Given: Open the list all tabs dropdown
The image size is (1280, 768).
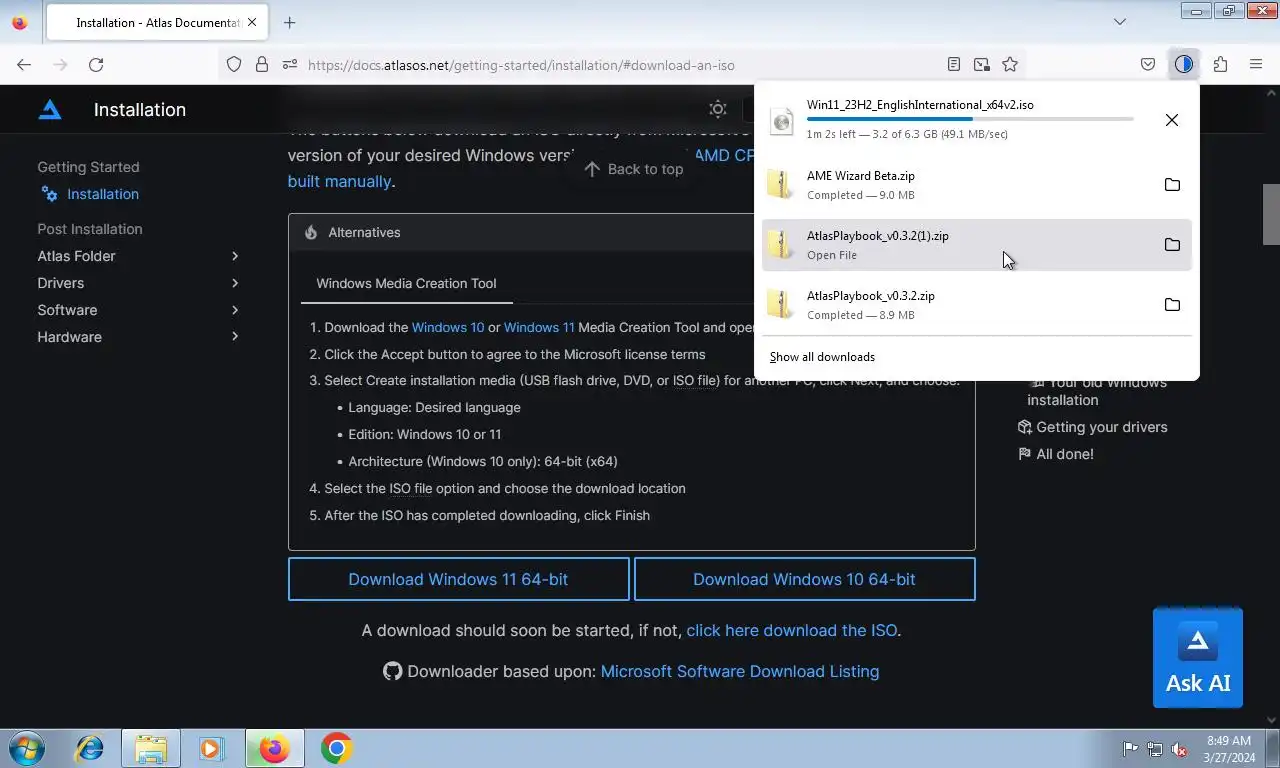Looking at the screenshot, I should (x=1120, y=22).
